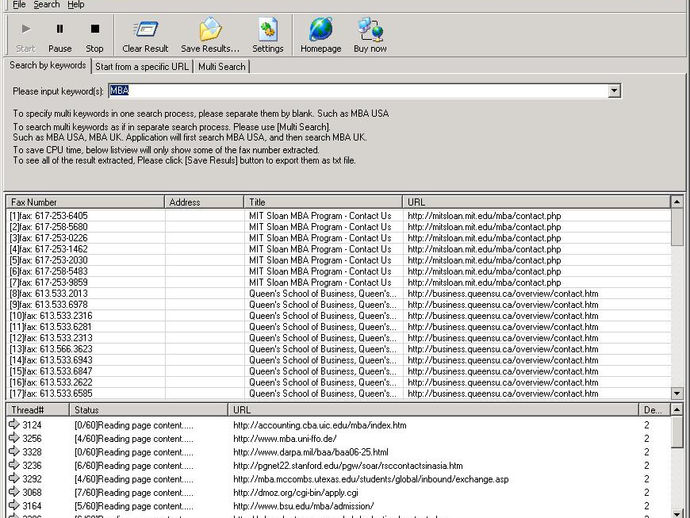690x518 pixels.
Task: Select row [14]fax: 613.533.6943
Action: coord(339,360)
